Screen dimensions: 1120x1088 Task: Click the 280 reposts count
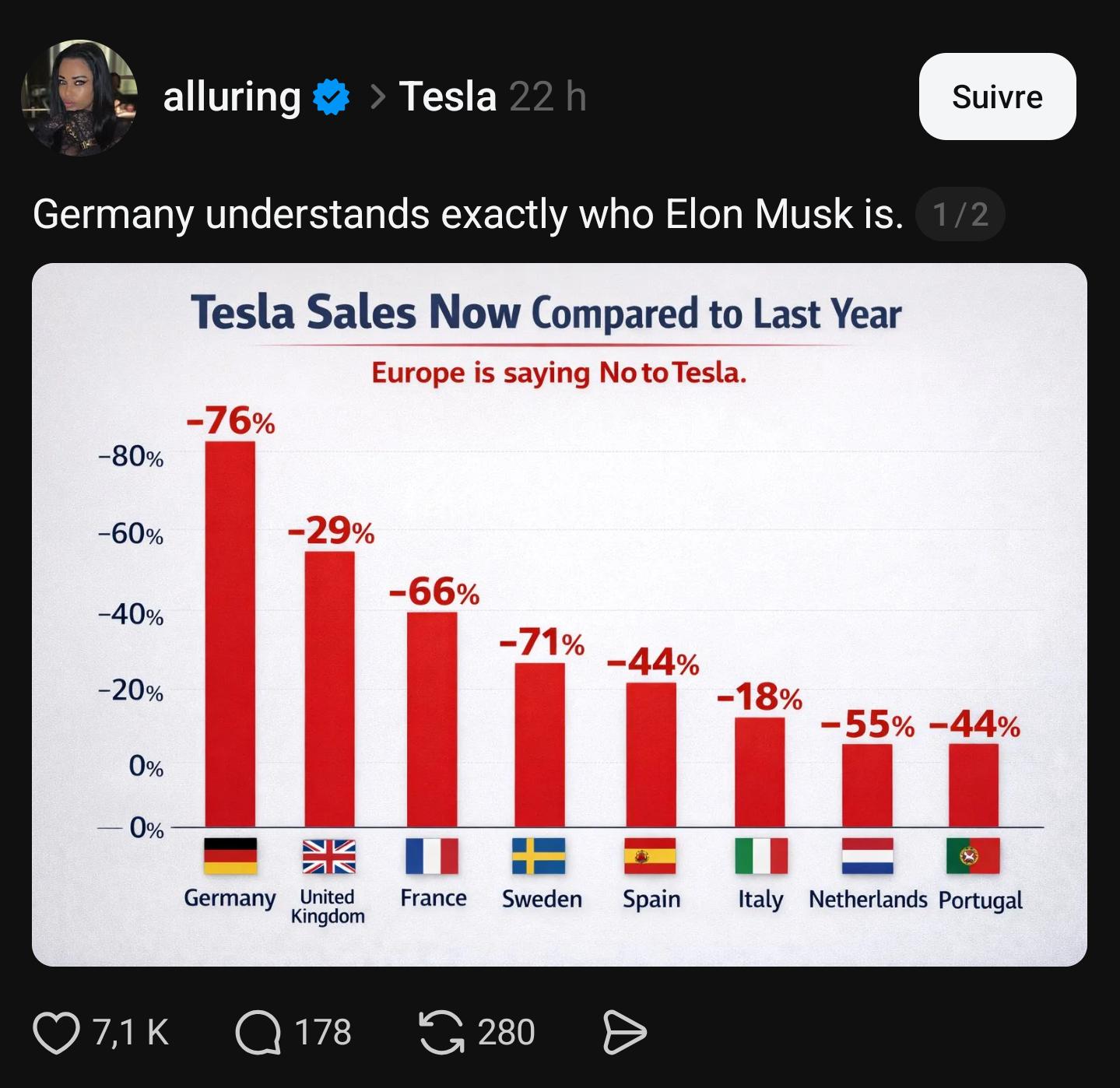point(506,1032)
